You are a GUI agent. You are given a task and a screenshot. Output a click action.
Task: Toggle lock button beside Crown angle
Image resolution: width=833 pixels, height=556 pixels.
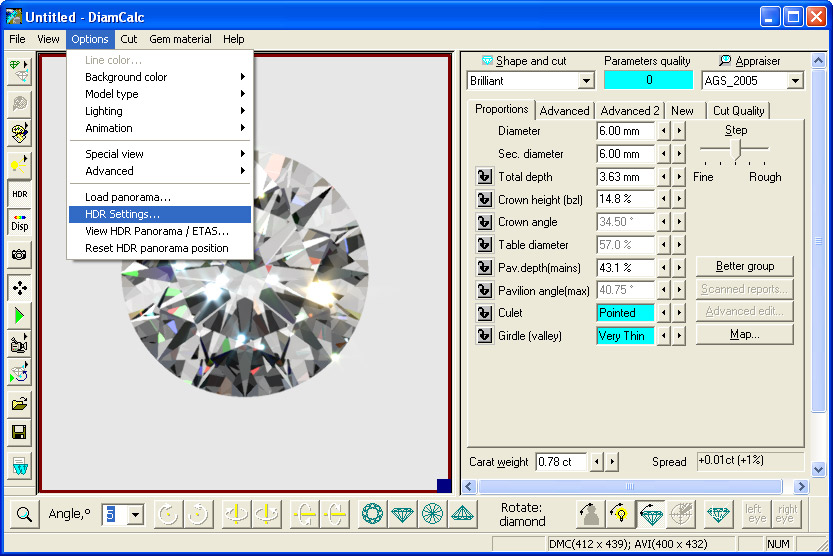tap(484, 222)
